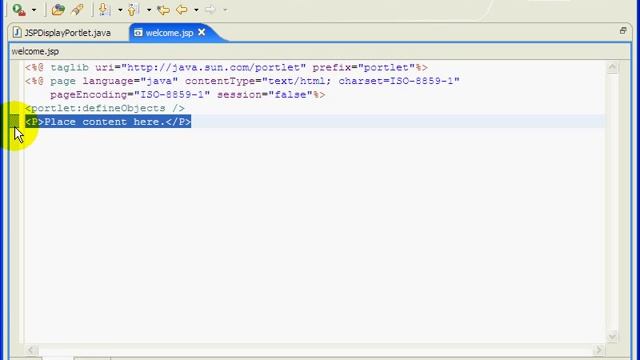This screenshot has height=360, width=640.
Task: Click the welcome.jsp breadcrumb label
Action: [35, 51]
